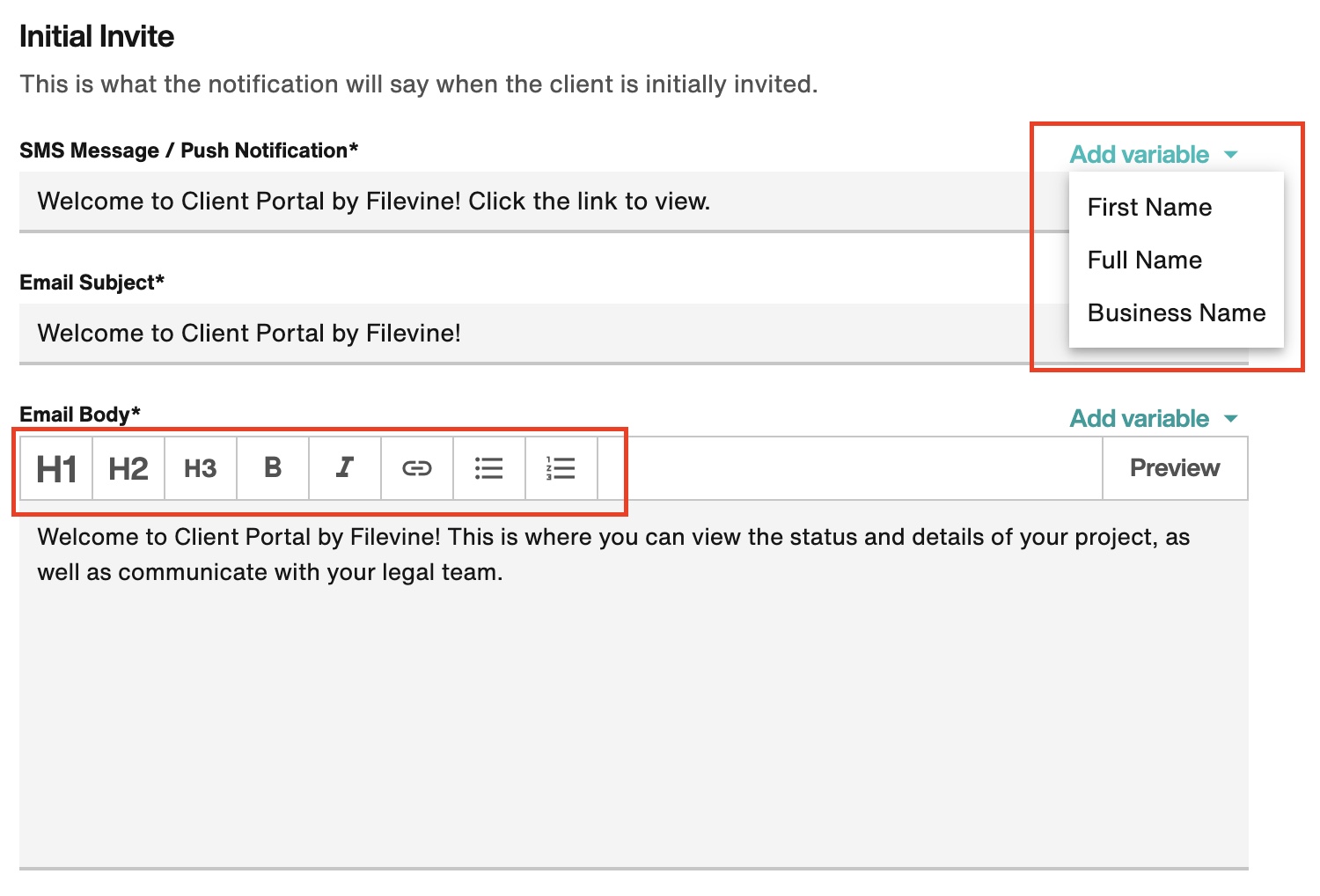This screenshot has height=896, width=1320.
Task: Choose Full Name variable from menu
Action: click(x=1177, y=261)
